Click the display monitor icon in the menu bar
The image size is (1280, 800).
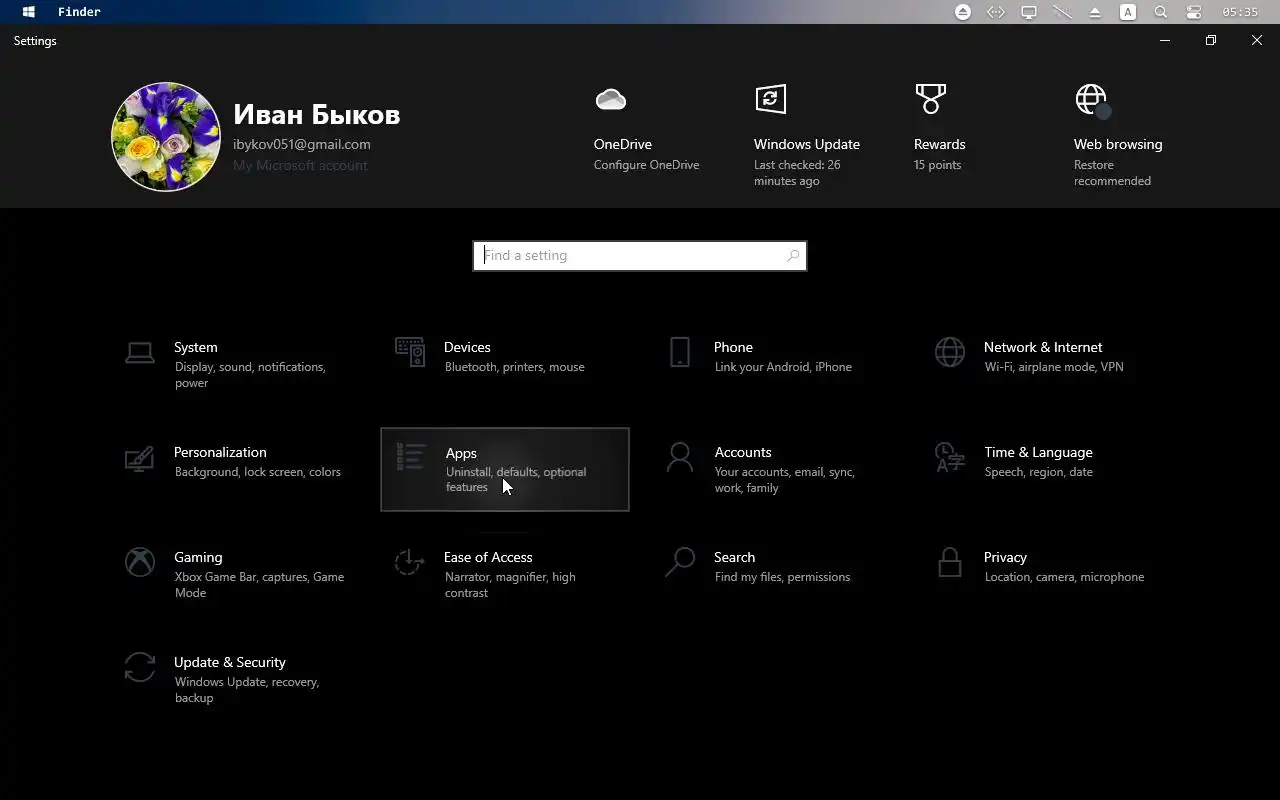point(1029,12)
